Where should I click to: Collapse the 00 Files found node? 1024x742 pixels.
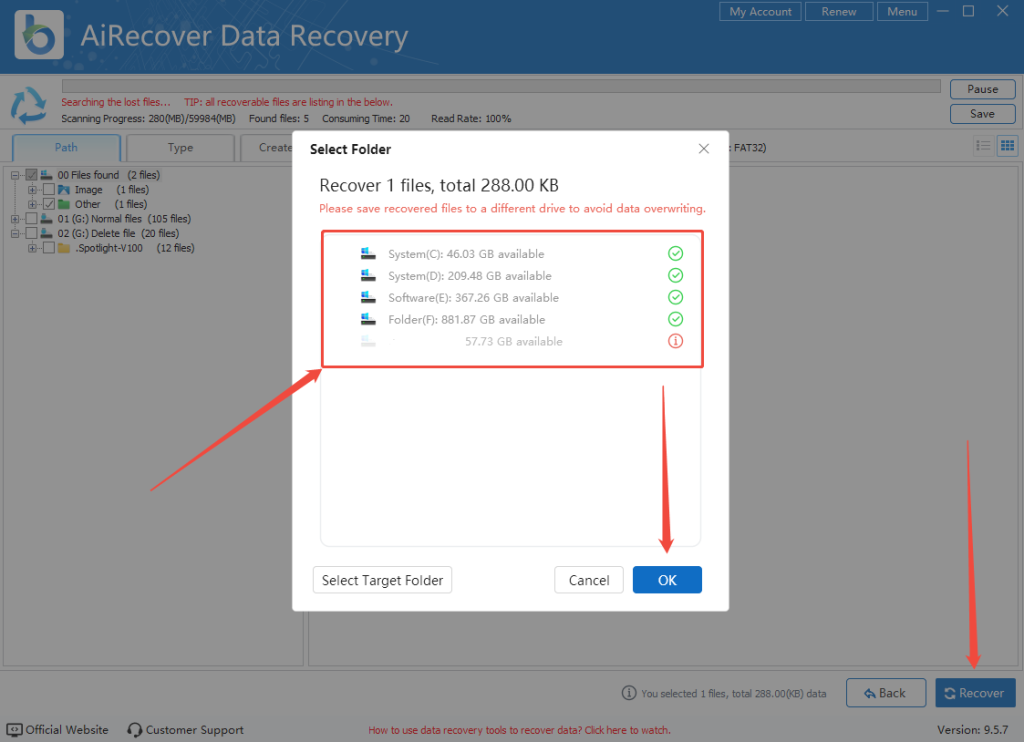[x=14, y=174]
